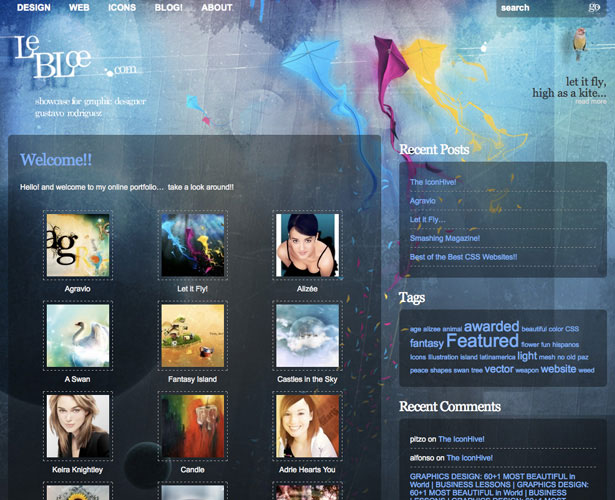Open the ICONS menu item
615x500 pixels.
[x=122, y=7]
